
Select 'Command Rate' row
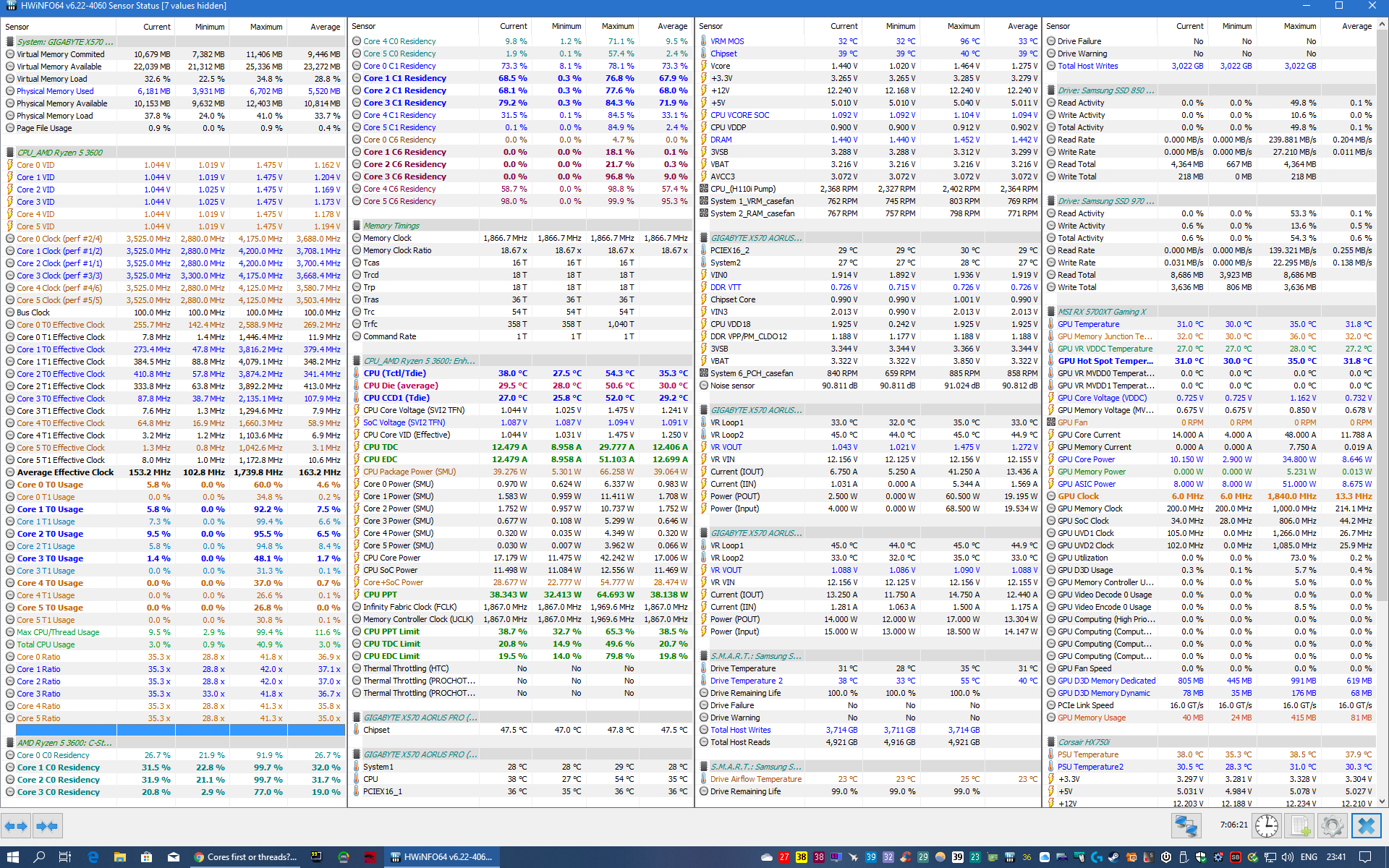(521, 336)
